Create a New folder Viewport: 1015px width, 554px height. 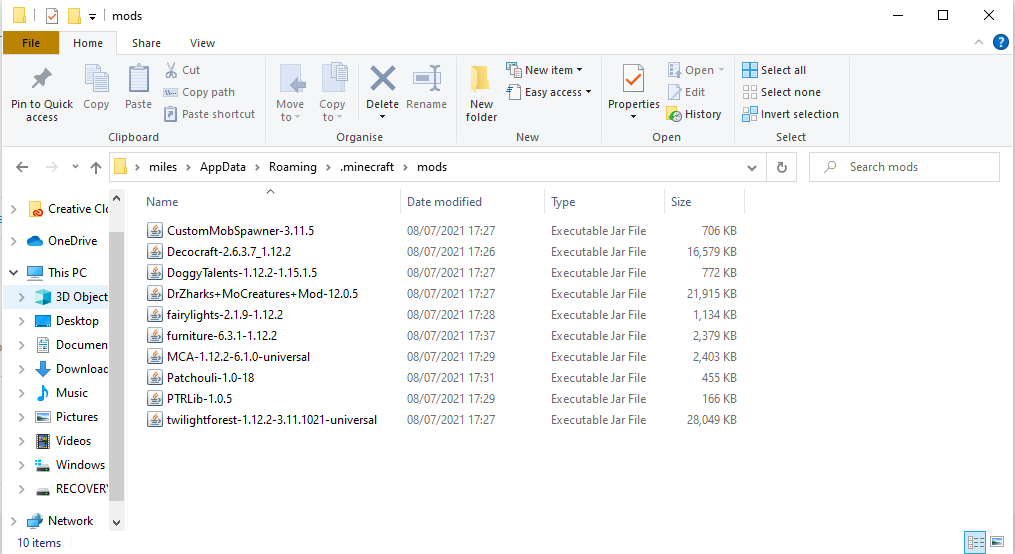coord(482,94)
